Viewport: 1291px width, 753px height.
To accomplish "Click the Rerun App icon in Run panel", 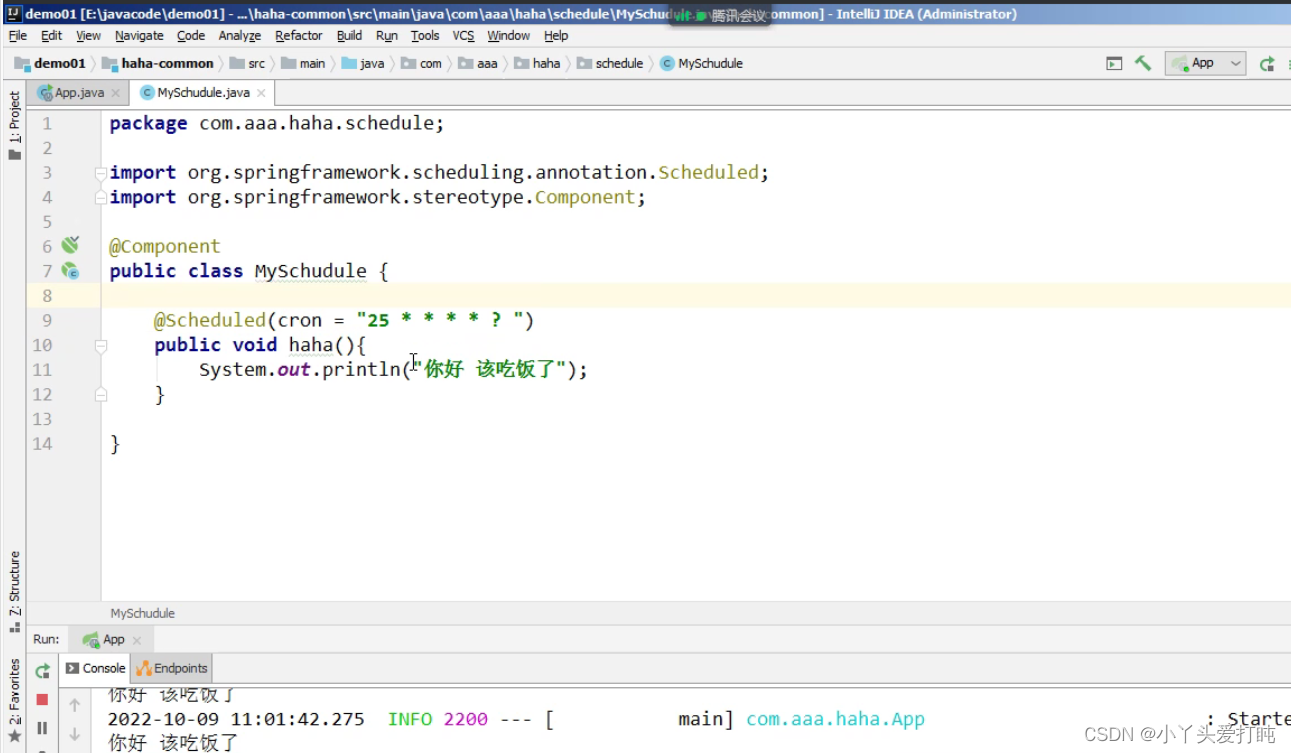I will click(42, 671).
